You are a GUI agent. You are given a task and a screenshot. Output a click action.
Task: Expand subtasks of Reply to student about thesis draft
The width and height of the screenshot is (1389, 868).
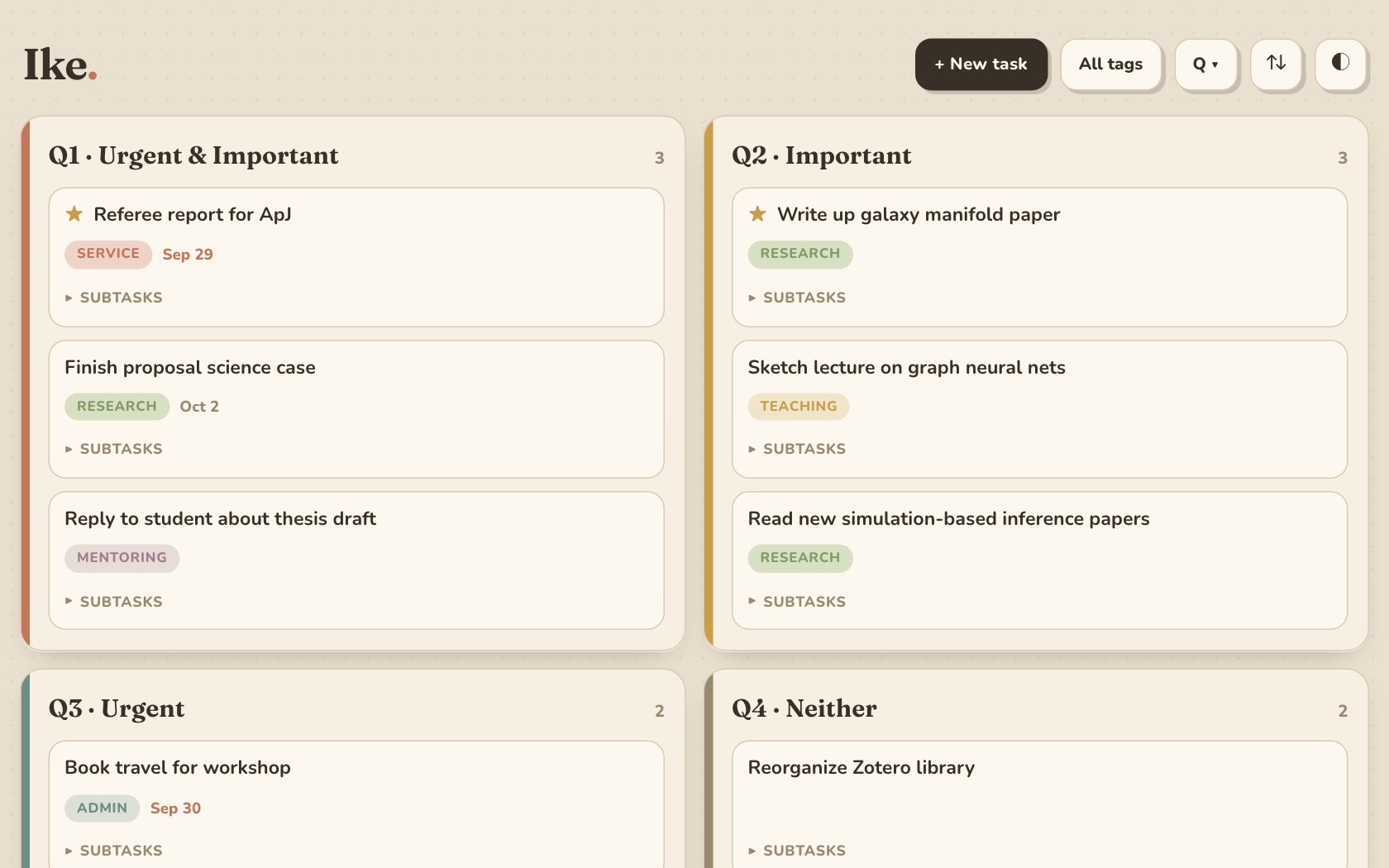click(x=114, y=602)
